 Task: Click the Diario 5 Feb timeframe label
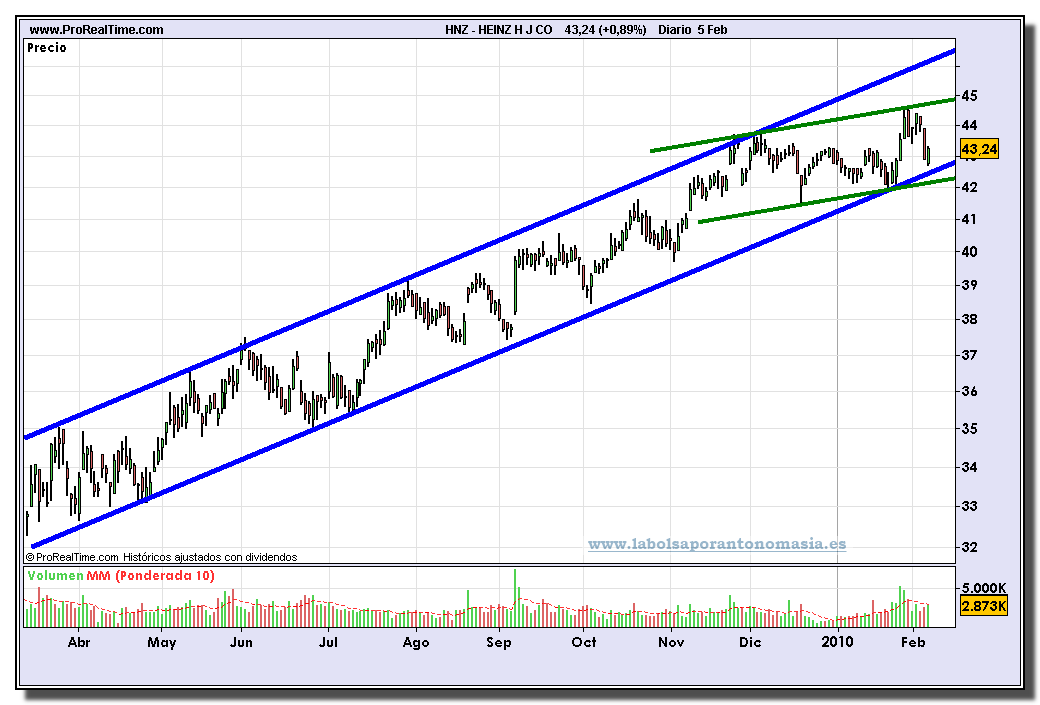pos(692,30)
